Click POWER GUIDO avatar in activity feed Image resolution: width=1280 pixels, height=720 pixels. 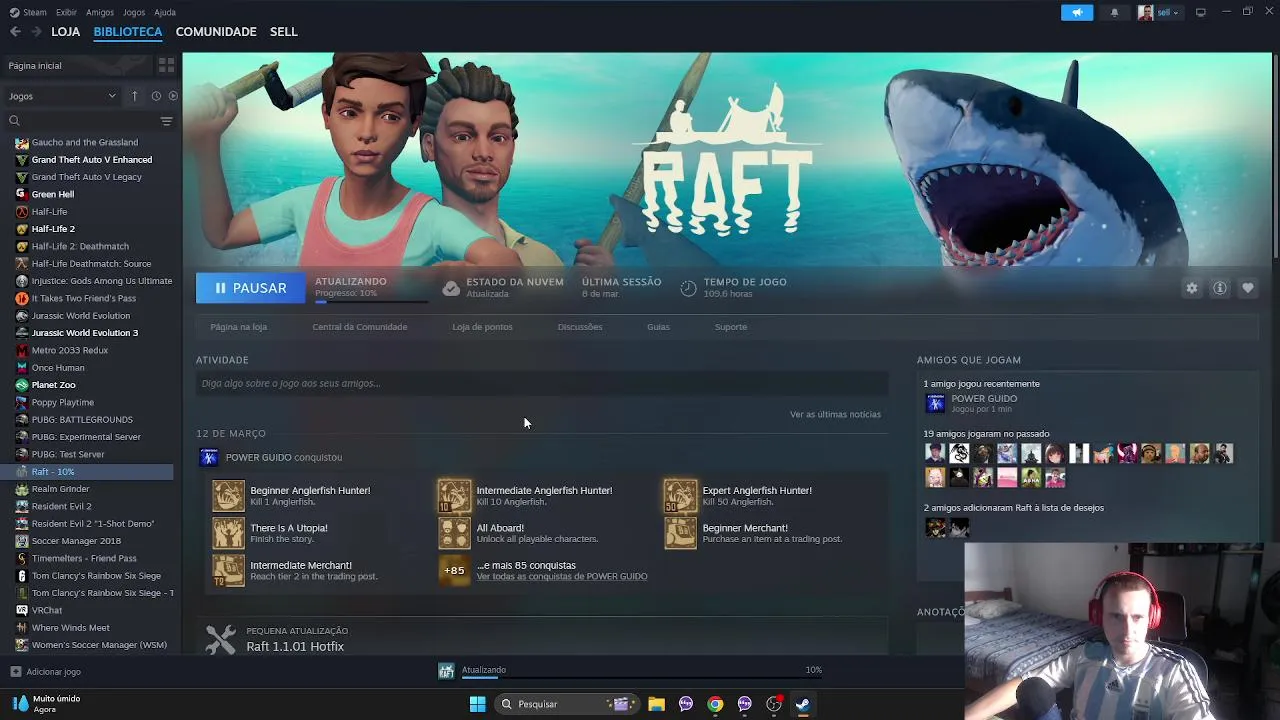[x=209, y=457]
